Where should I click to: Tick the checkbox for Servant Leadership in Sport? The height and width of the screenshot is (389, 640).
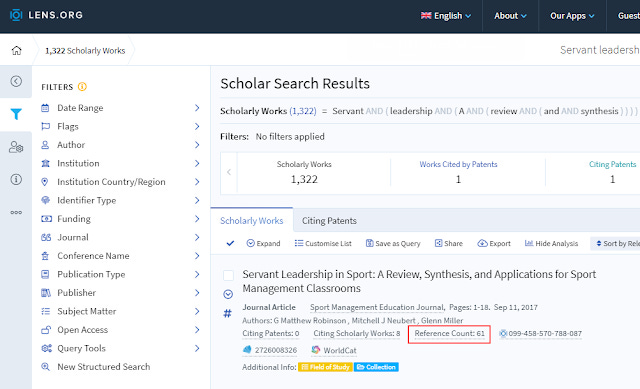pyautogui.click(x=229, y=276)
